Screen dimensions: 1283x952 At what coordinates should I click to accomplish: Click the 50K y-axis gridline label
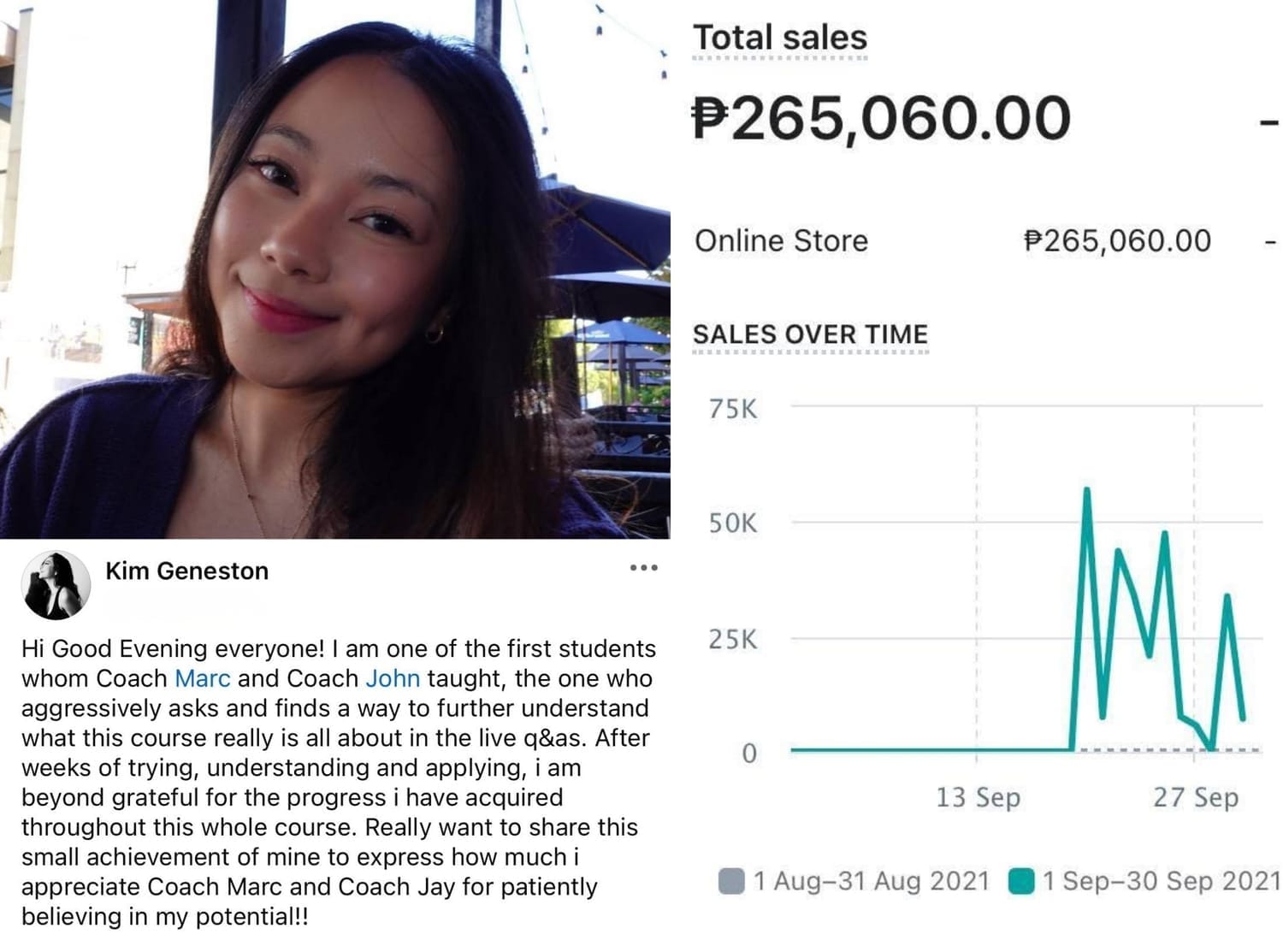732,523
